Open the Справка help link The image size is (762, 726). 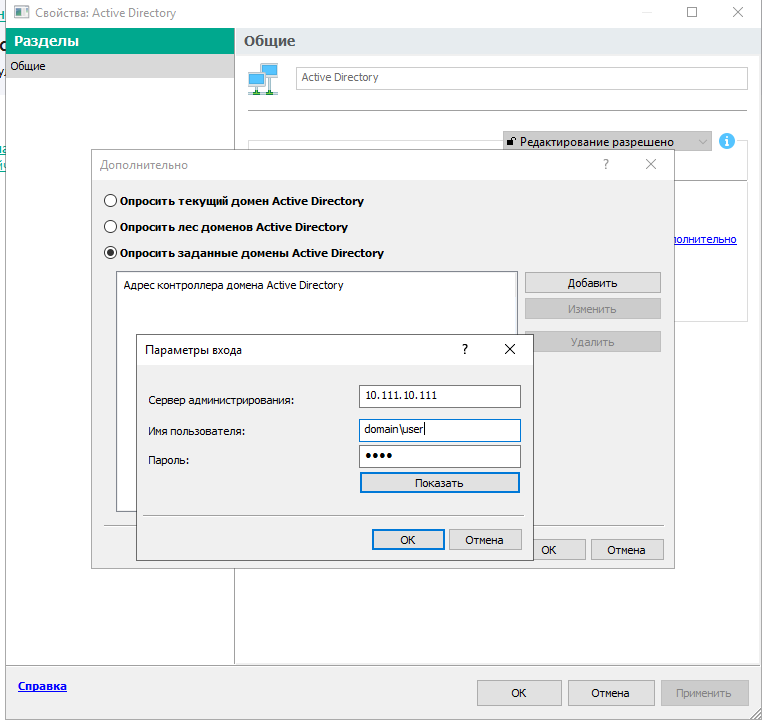click(42, 686)
